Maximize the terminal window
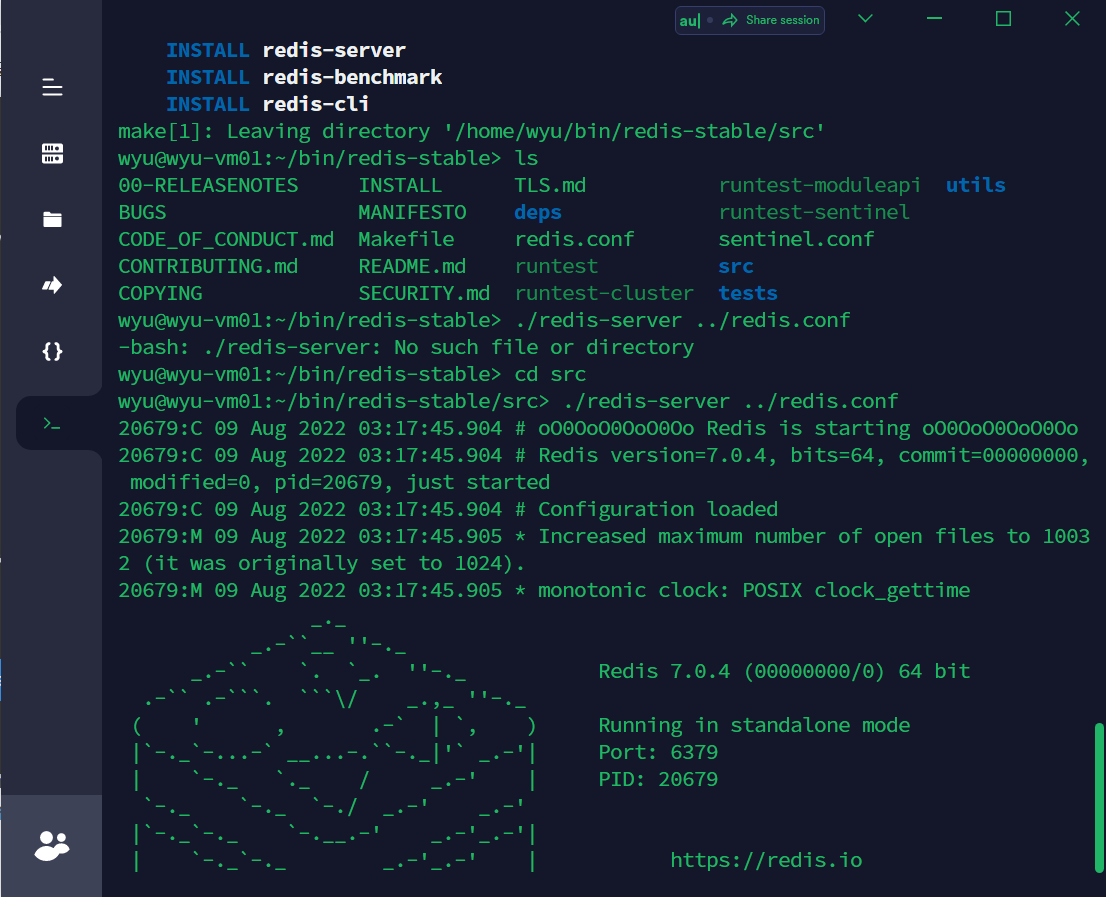The height and width of the screenshot is (897, 1106). (x=1003, y=19)
